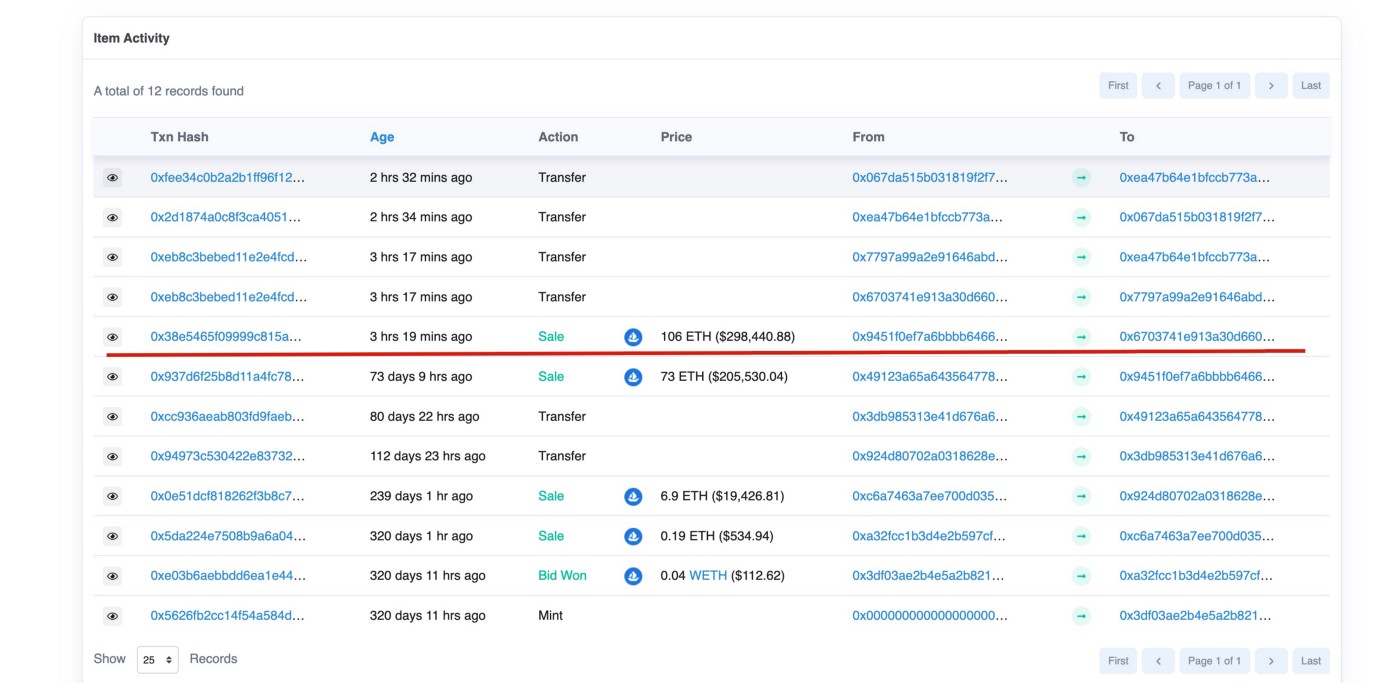Click the top First page button
Image resolution: width=1400 pixels, height=683 pixels.
(x=1118, y=86)
